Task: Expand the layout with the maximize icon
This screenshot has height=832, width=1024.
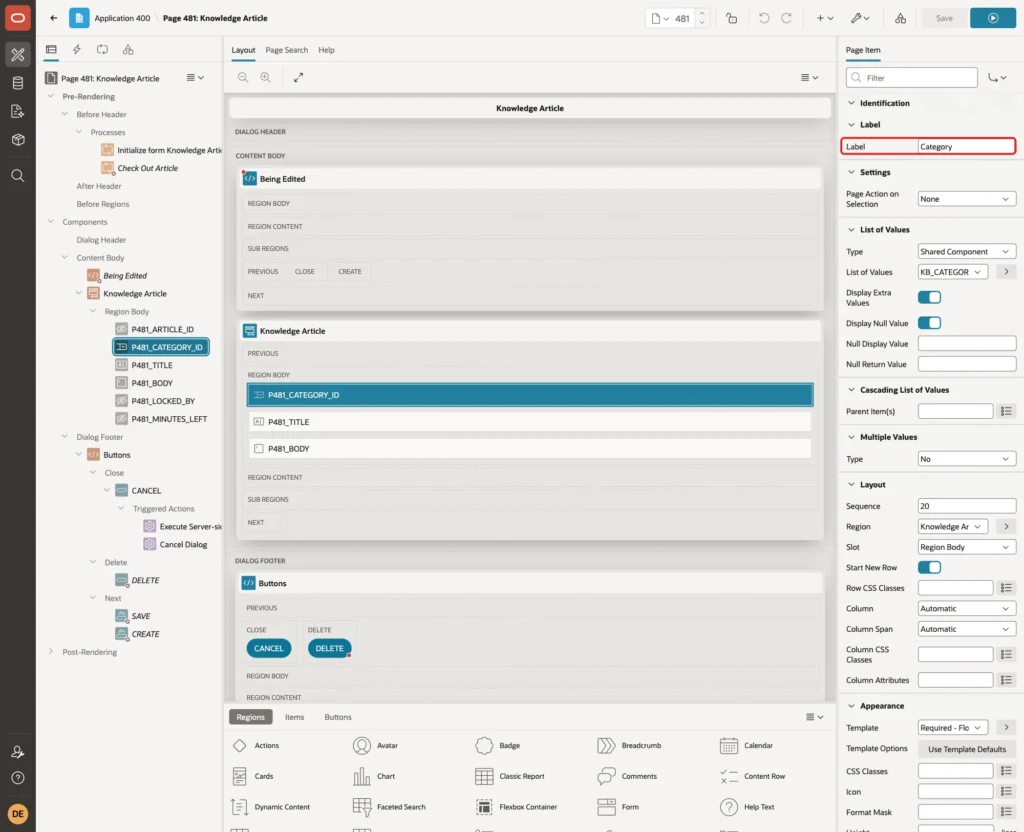Action: (x=298, y=77)
